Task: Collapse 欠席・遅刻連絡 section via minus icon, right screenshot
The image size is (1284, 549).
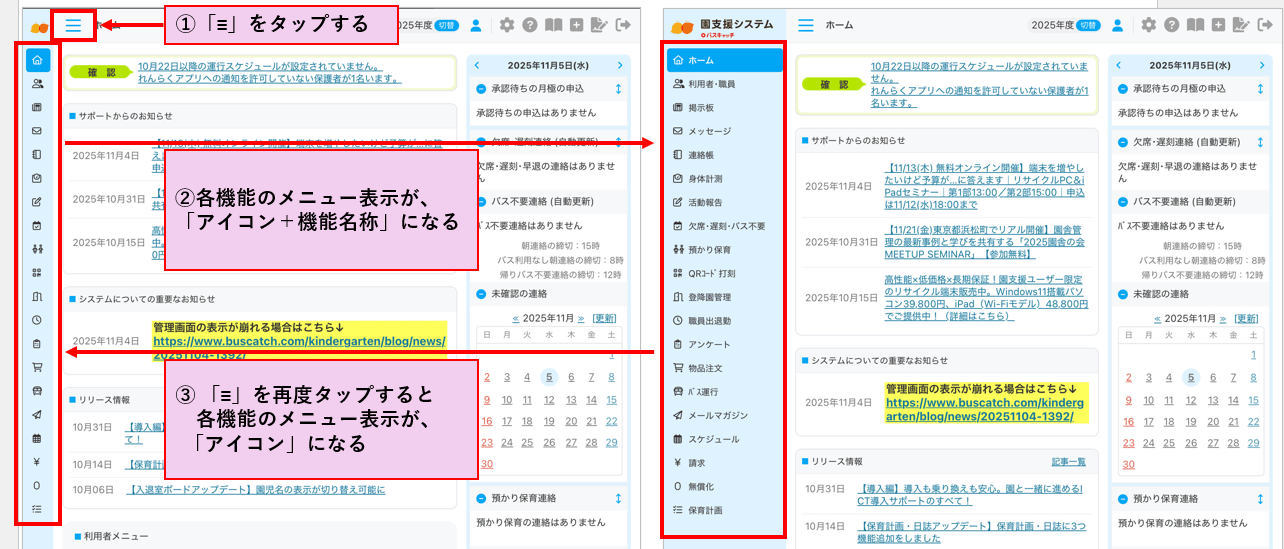Action: coord(1123,142)
